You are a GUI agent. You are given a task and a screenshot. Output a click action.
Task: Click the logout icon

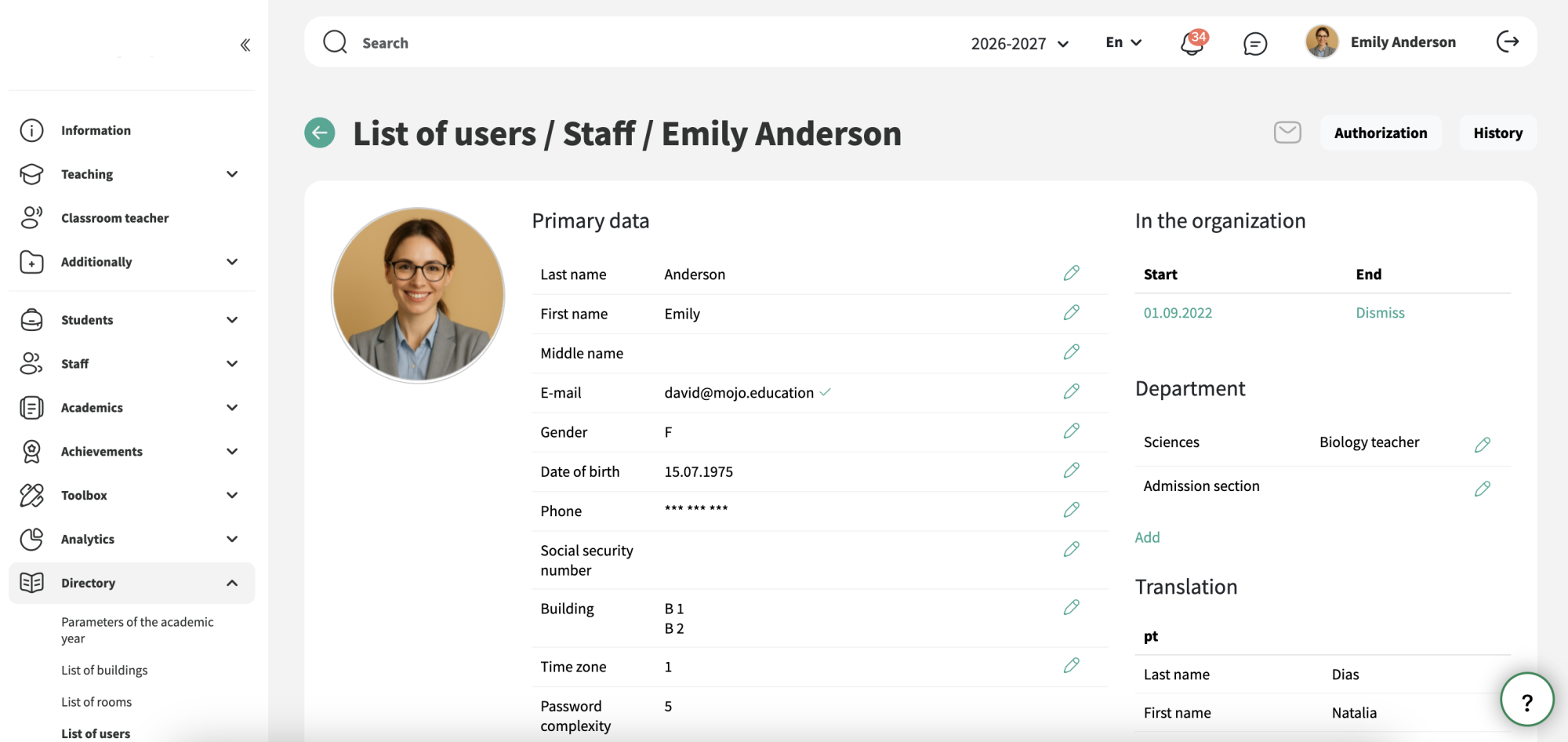(x=1508, y=42)
